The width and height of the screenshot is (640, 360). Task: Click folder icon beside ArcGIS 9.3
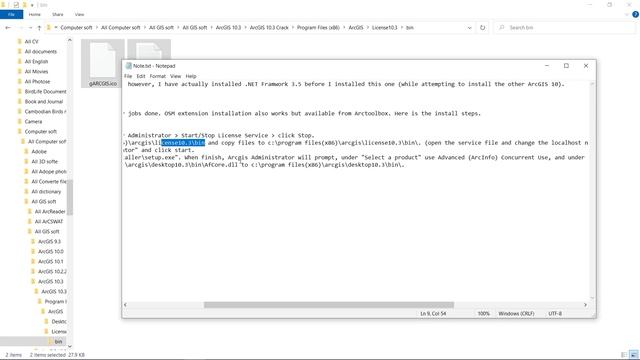pyautogui.click(x=33, y=242)
